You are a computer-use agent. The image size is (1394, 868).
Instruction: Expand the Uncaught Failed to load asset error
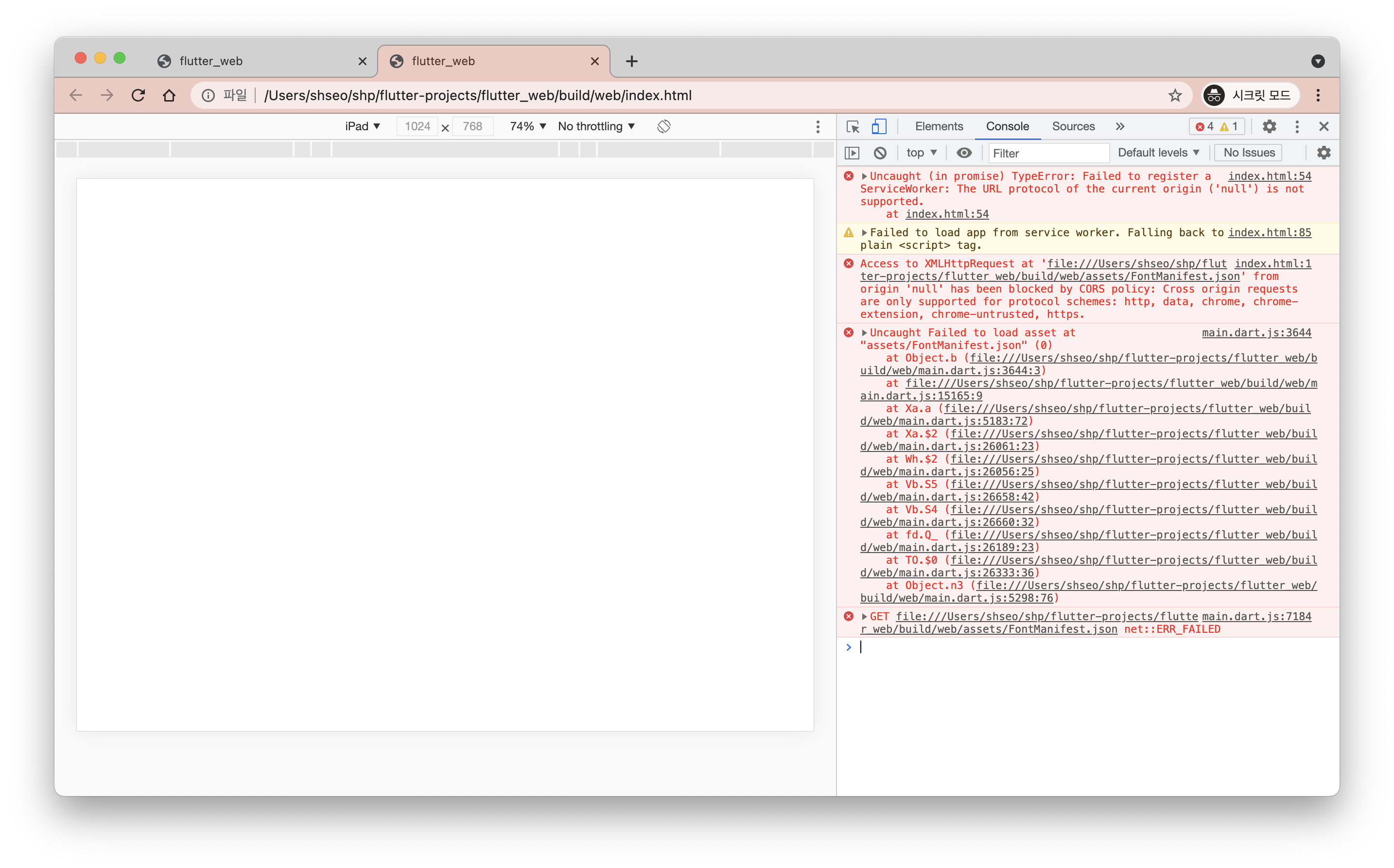(864, 333)
